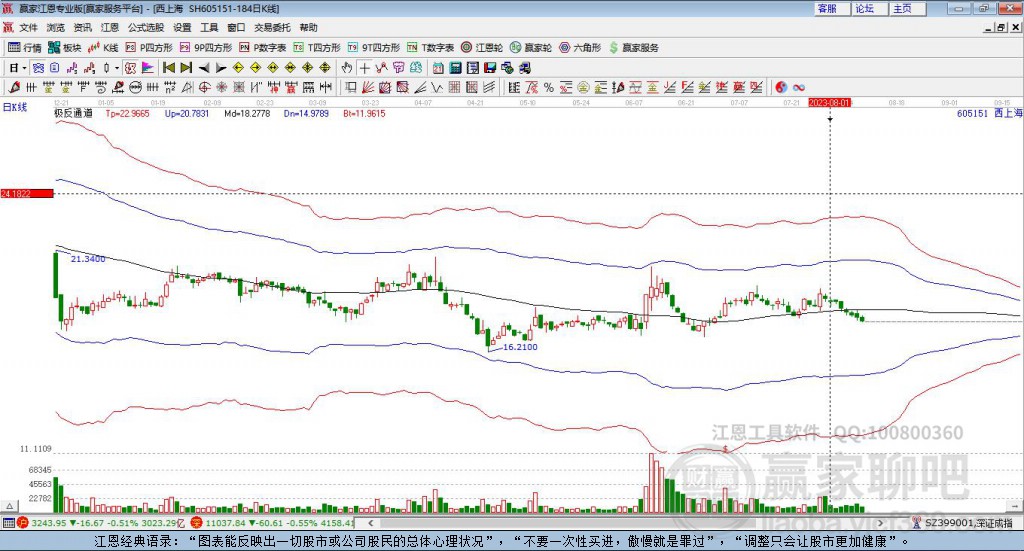Image resolution: width=1024 pixels, height=551 pixels.
Task: Click the red 24.1822 price axis marker
Action: point(27,193)
